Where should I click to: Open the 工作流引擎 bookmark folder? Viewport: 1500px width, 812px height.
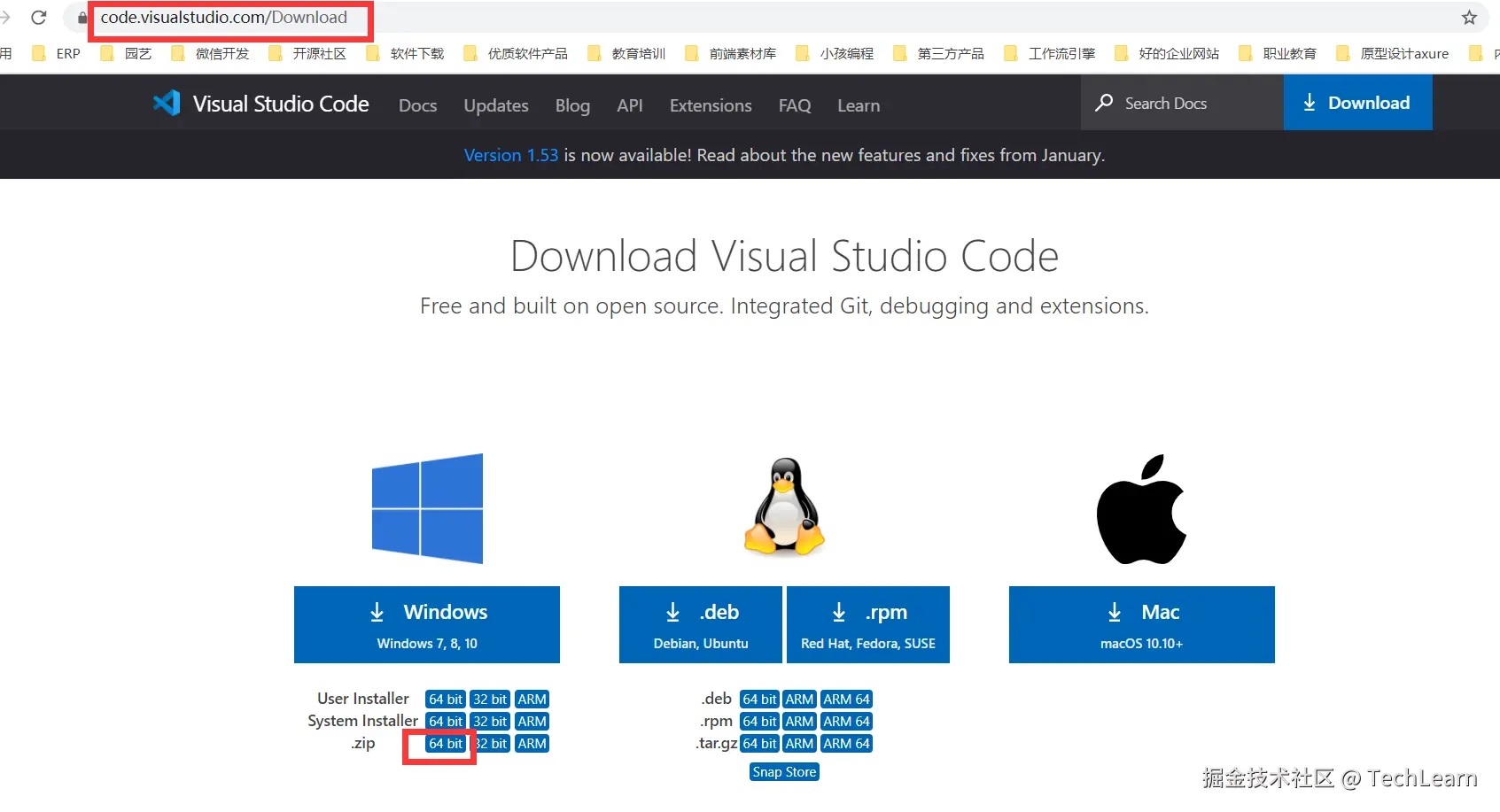(x=1050, y=54)
